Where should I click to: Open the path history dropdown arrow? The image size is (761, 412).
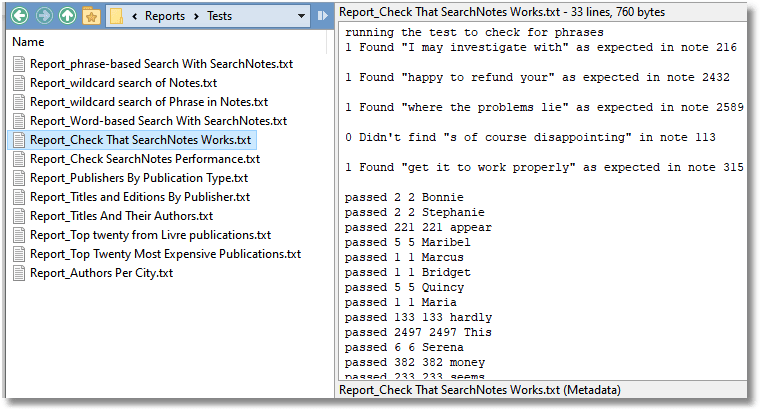click(301, 16)
